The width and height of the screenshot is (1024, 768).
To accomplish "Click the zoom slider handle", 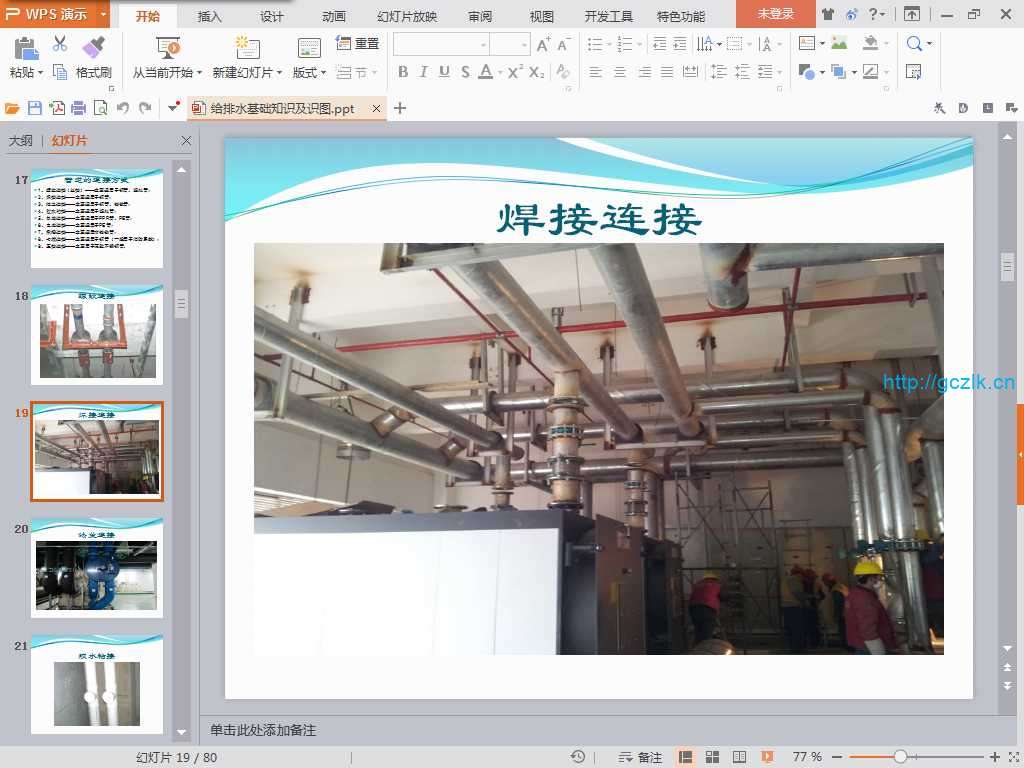I will pos(900,757).
